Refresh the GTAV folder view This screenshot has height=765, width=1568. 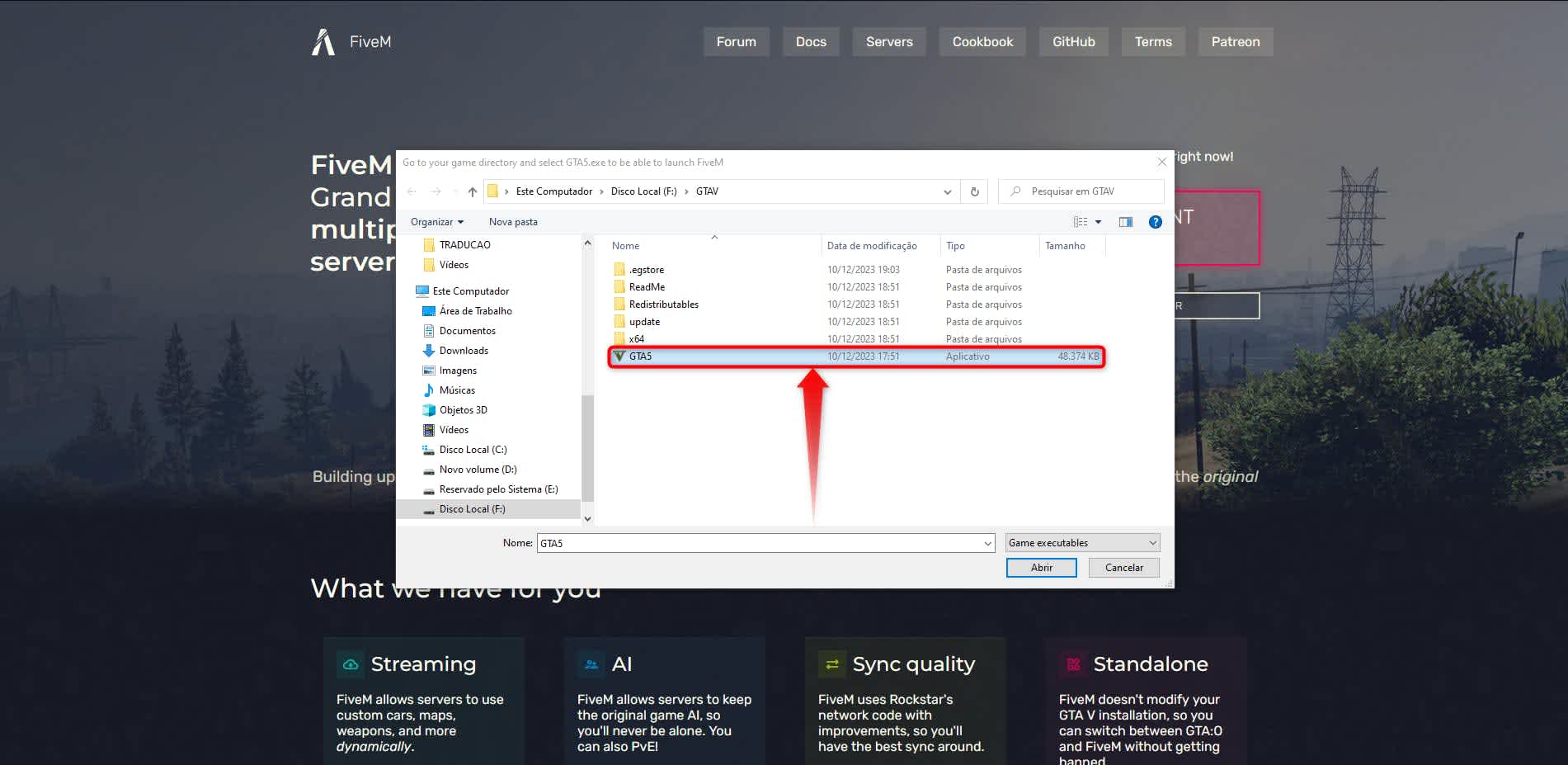click(975, 191)
